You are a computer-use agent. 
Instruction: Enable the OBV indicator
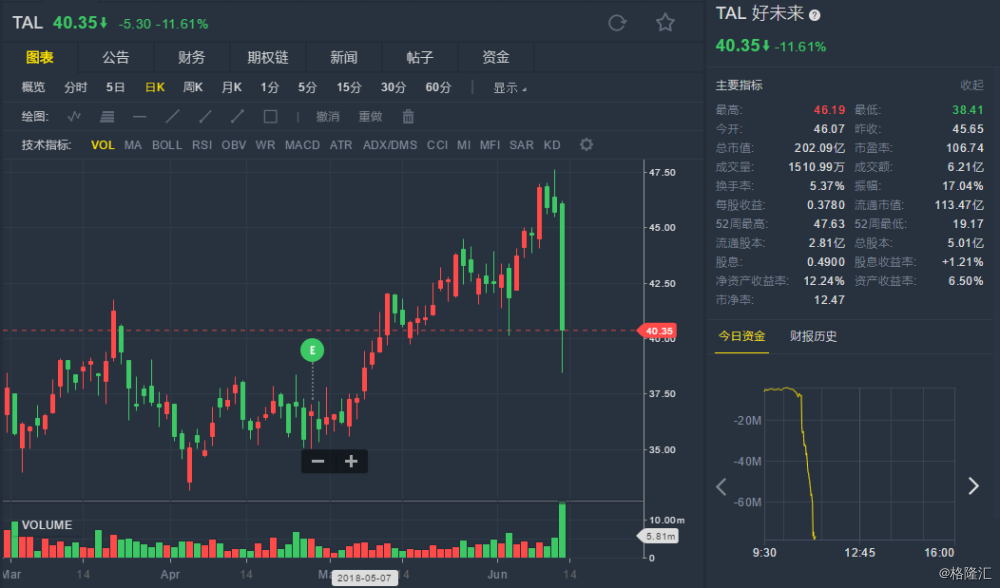pos(234,145)
